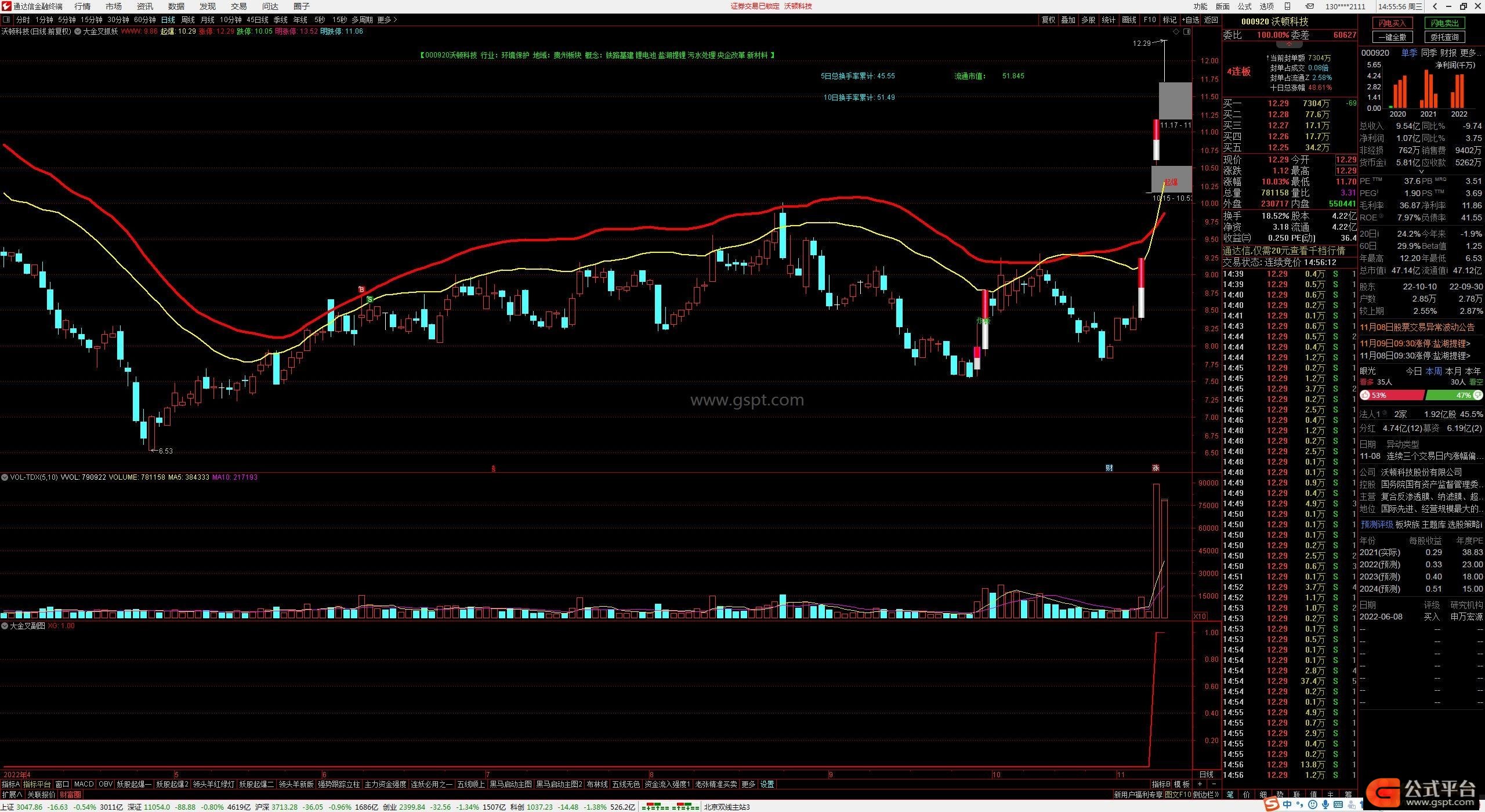Image resolution: width=1485 pixels, height=812 pixels.
Task: Toggle the 价 price view
Action: tap(1247, 795)
